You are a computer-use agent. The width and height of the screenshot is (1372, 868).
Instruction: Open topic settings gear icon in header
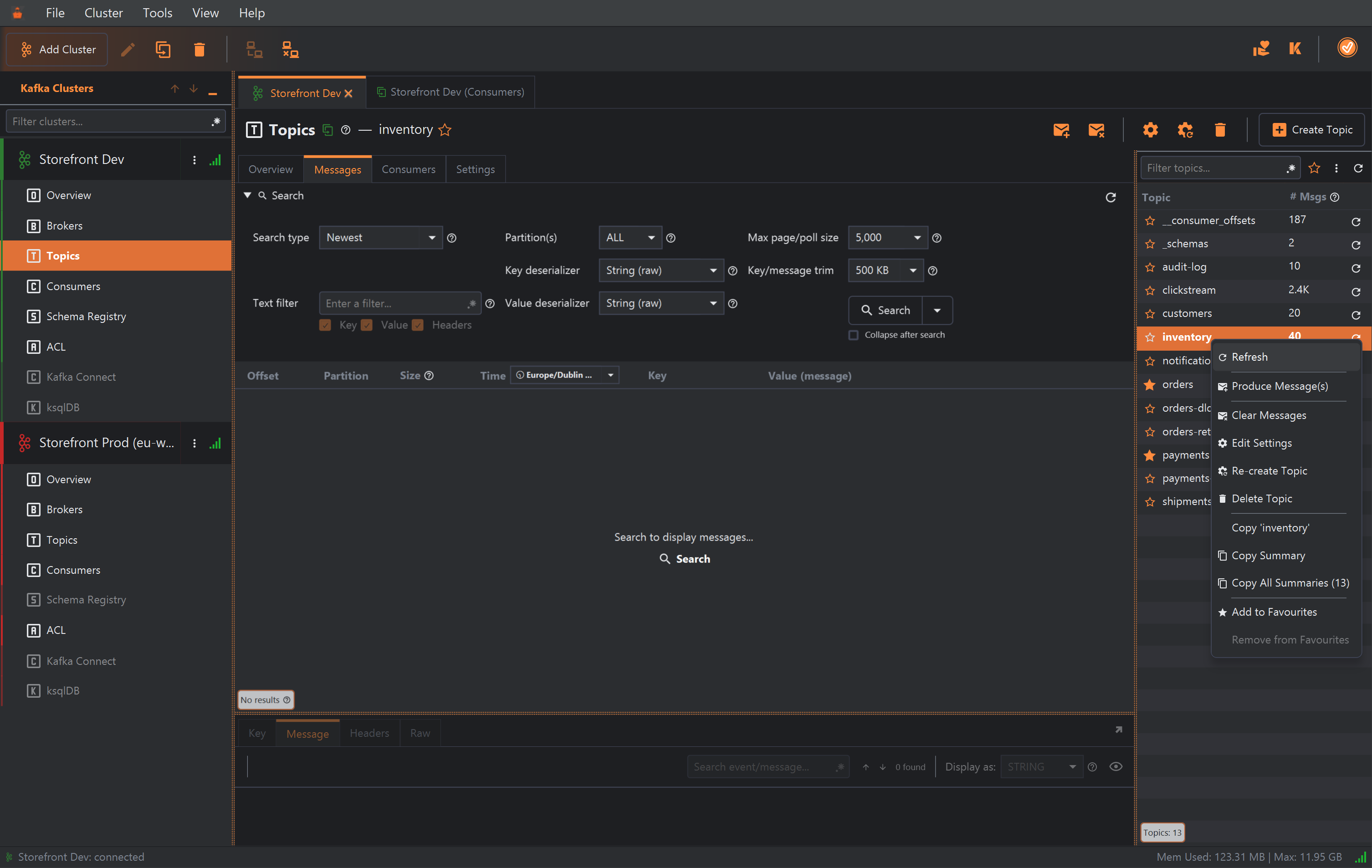click(x=1150, y=130)
